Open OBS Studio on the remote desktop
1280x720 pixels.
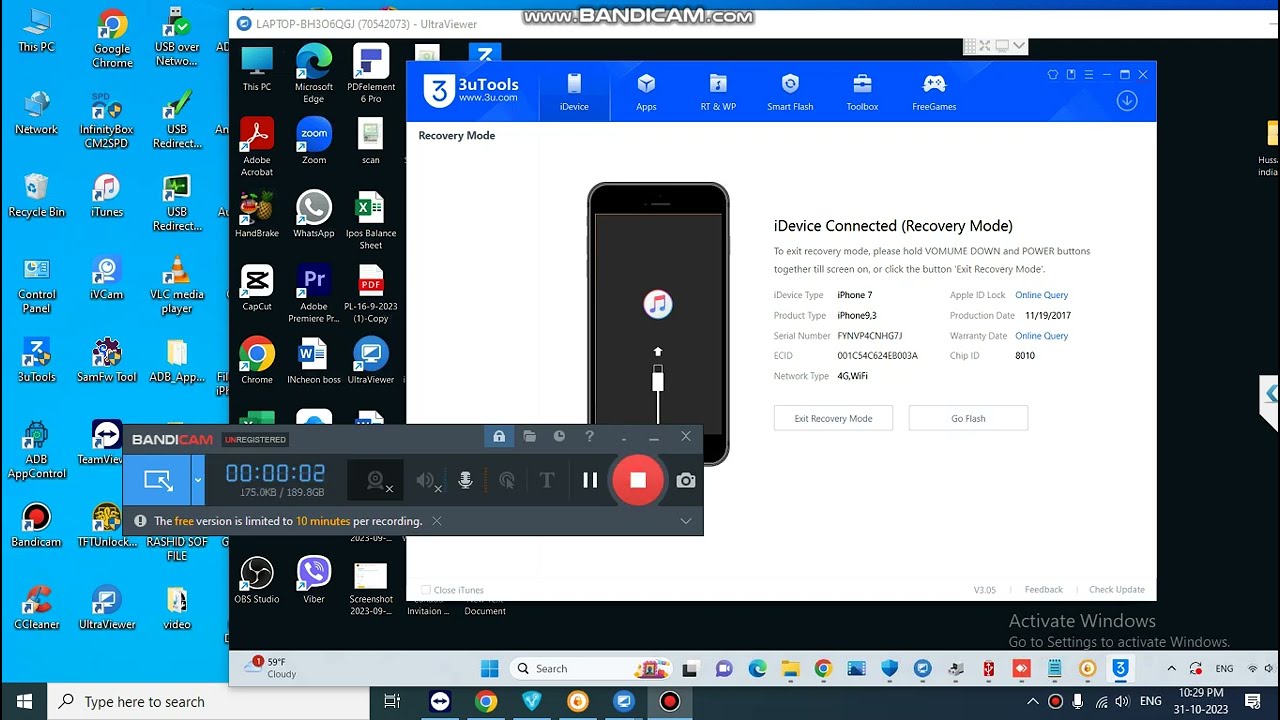(x=257, y=581)
